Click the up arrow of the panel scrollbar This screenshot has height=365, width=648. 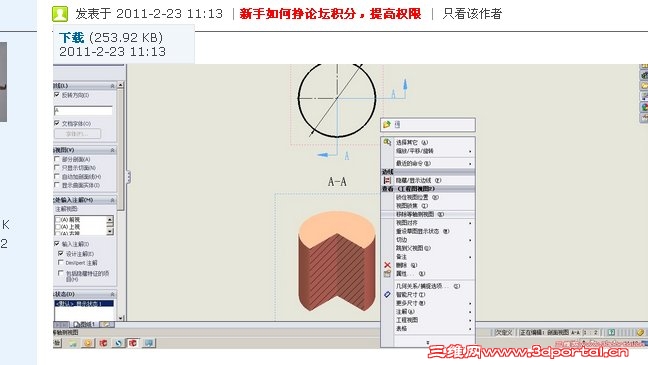[x=121, y=85]
